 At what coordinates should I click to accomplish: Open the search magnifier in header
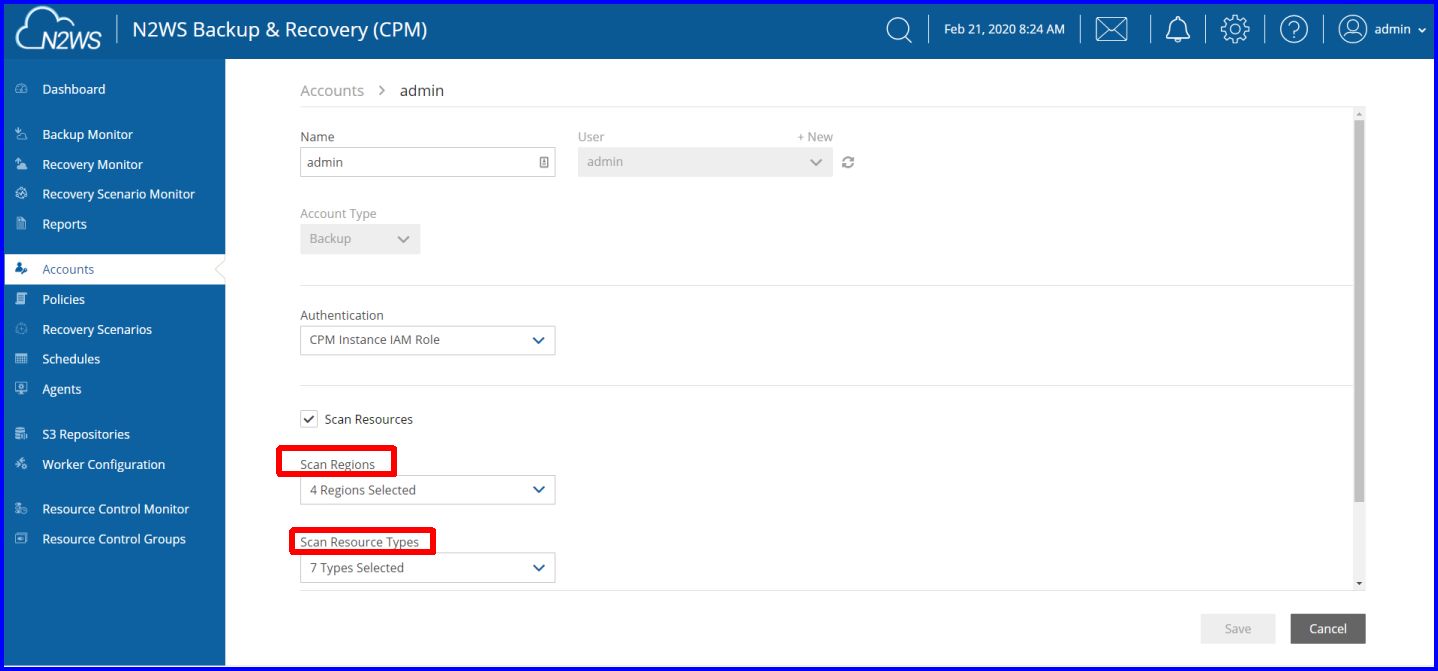click(x=899, y=30)
